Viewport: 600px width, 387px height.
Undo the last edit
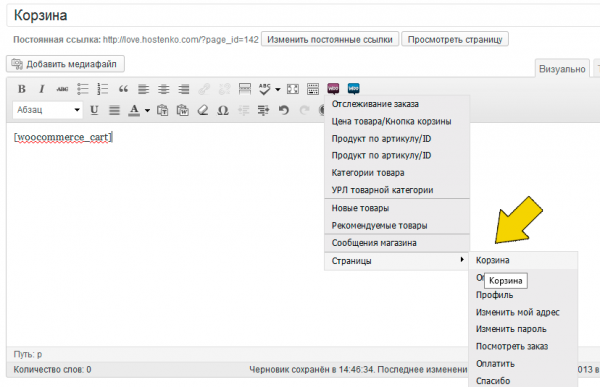[x=284, y=110]
